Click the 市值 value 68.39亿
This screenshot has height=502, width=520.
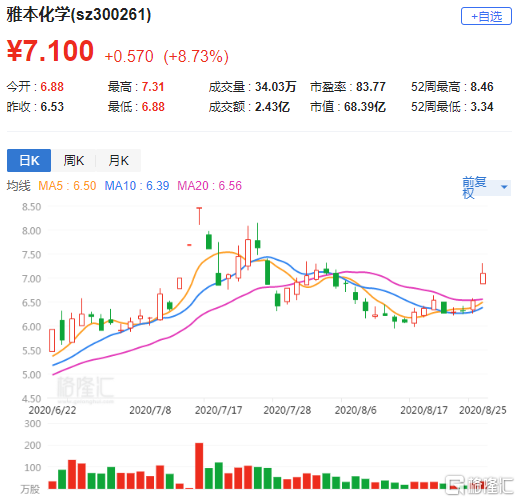pos(365,107)
